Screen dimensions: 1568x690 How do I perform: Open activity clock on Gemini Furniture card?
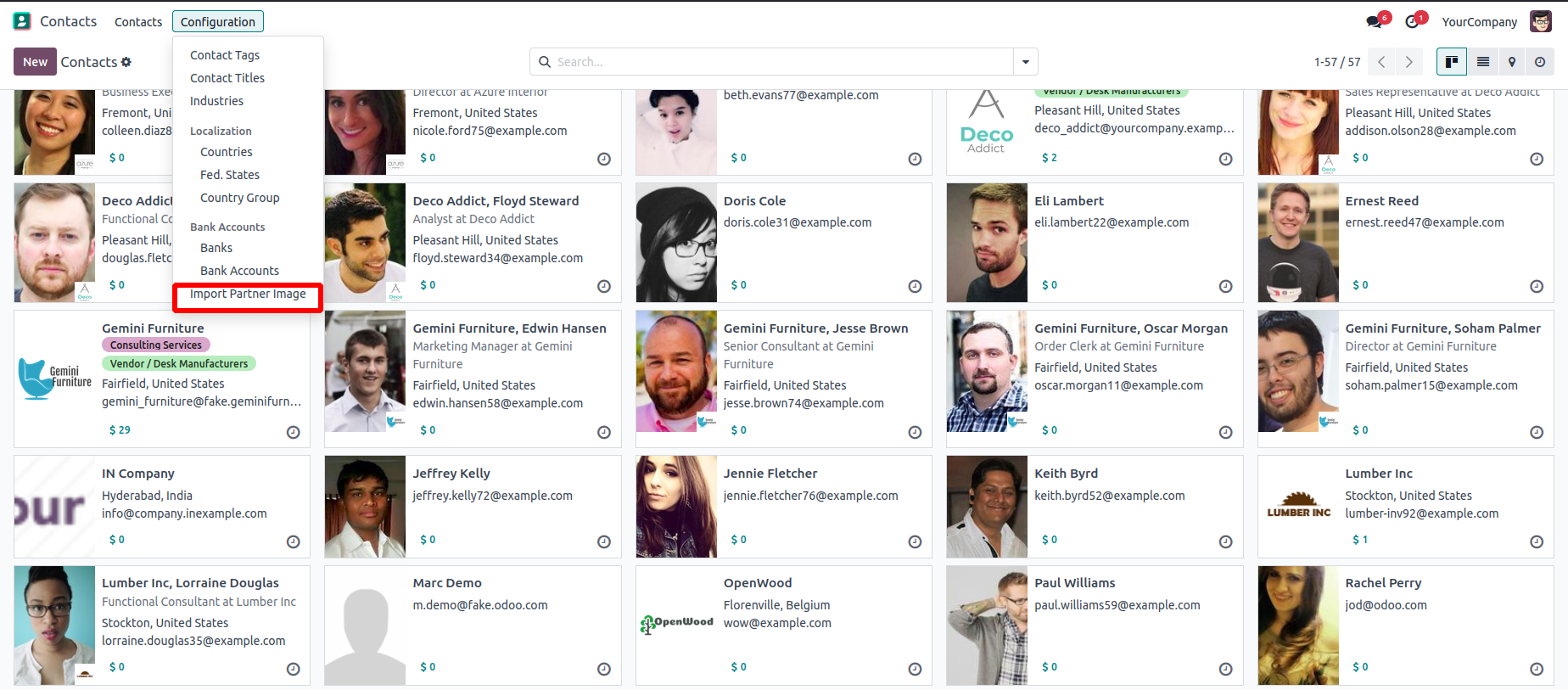click(x=294, y=432)
